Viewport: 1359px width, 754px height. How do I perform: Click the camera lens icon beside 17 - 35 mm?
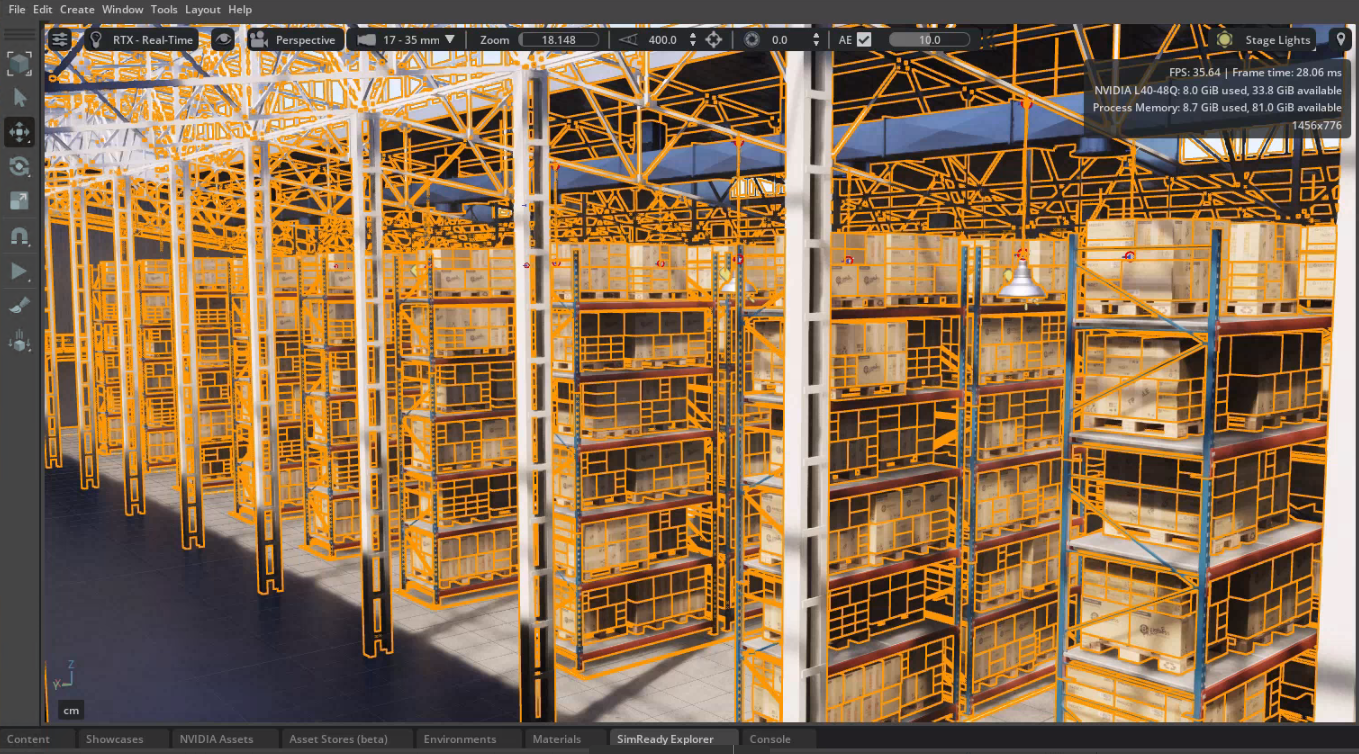pos(366,39)
